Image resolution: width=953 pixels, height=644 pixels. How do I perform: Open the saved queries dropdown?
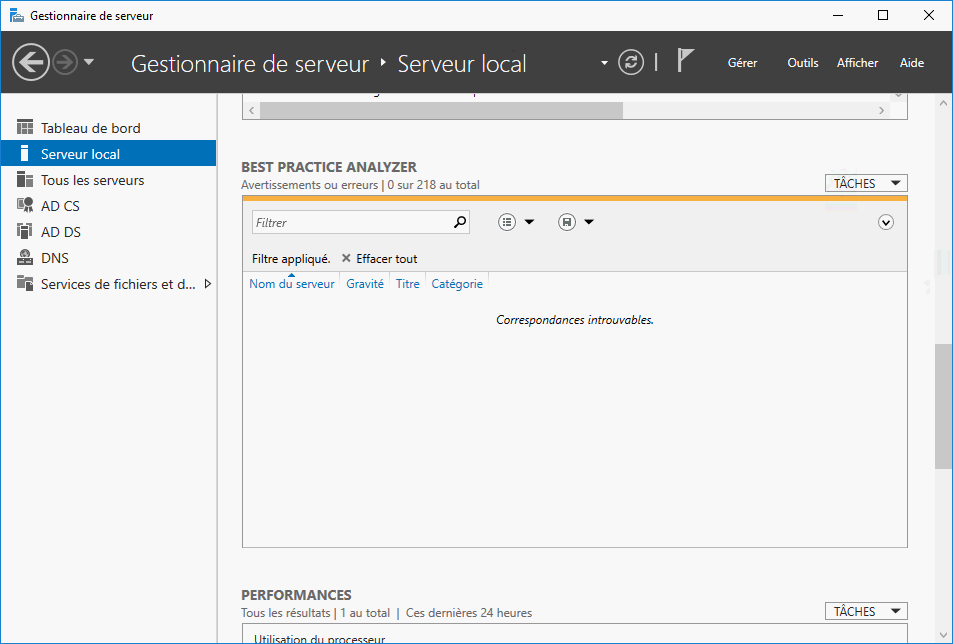576,222
